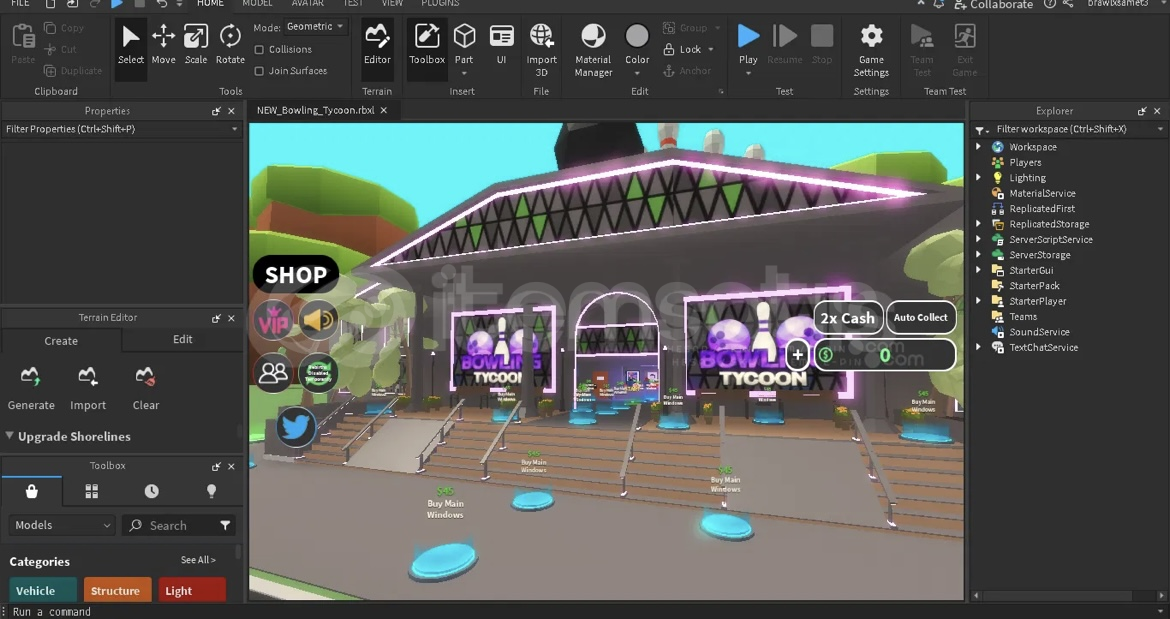Click the Twitter codes button in viewport
This screenshot has height=619, width=1170.
pyautogui.click(x=295, y=427)
